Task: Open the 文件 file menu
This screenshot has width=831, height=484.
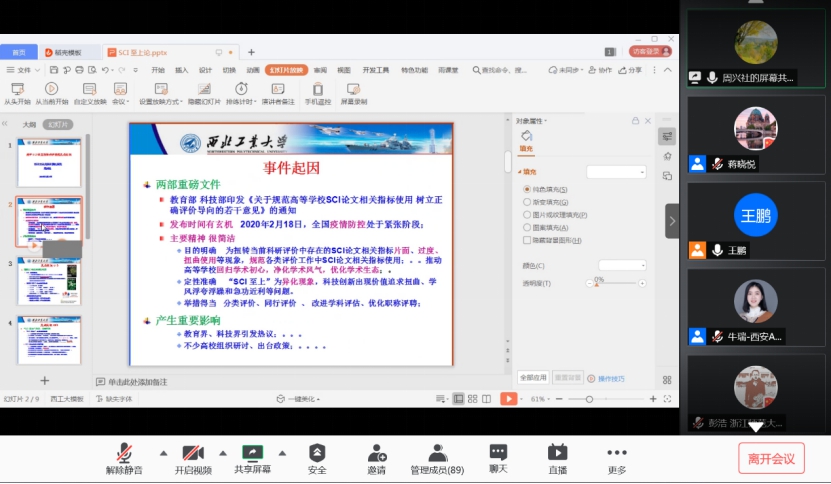Action: coord(23,70)
